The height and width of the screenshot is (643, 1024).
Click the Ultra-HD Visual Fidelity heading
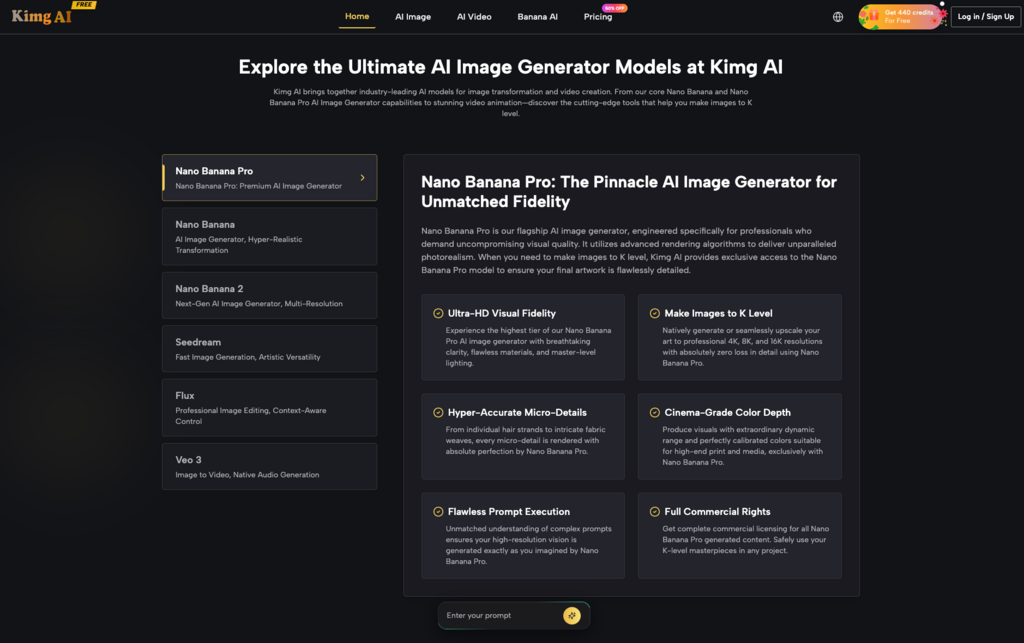(502, 313)
